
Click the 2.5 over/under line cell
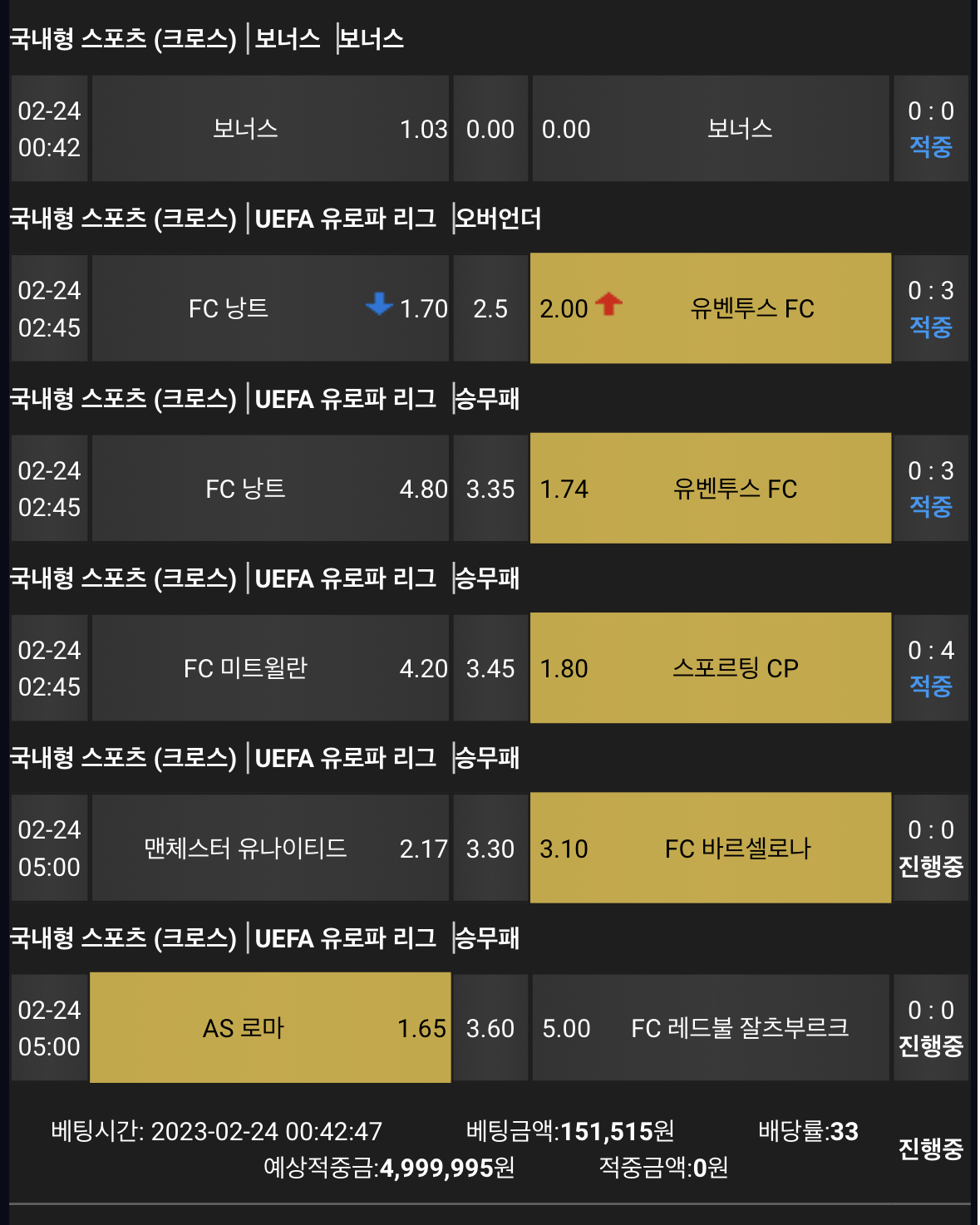(490, 308)
